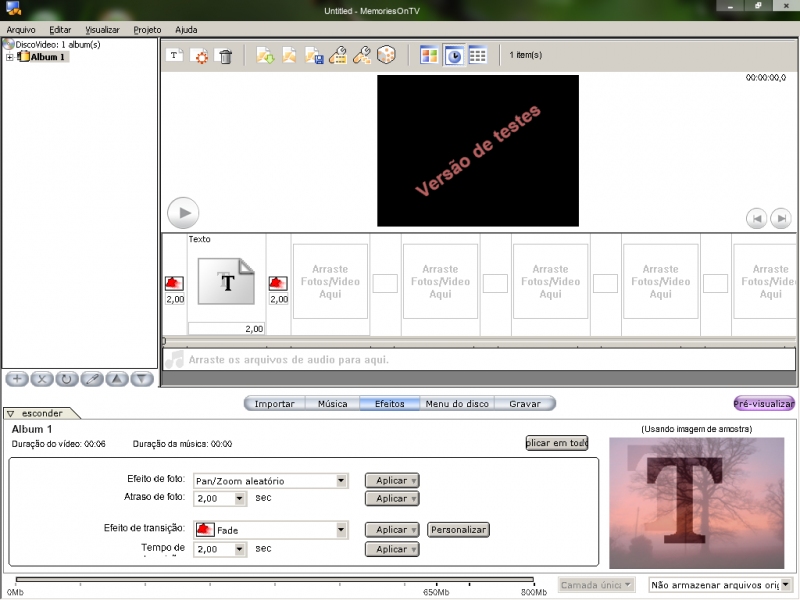Click the dice randomize icon in toolbar
This screenshot has height=600, width=800.
point(386,56)
